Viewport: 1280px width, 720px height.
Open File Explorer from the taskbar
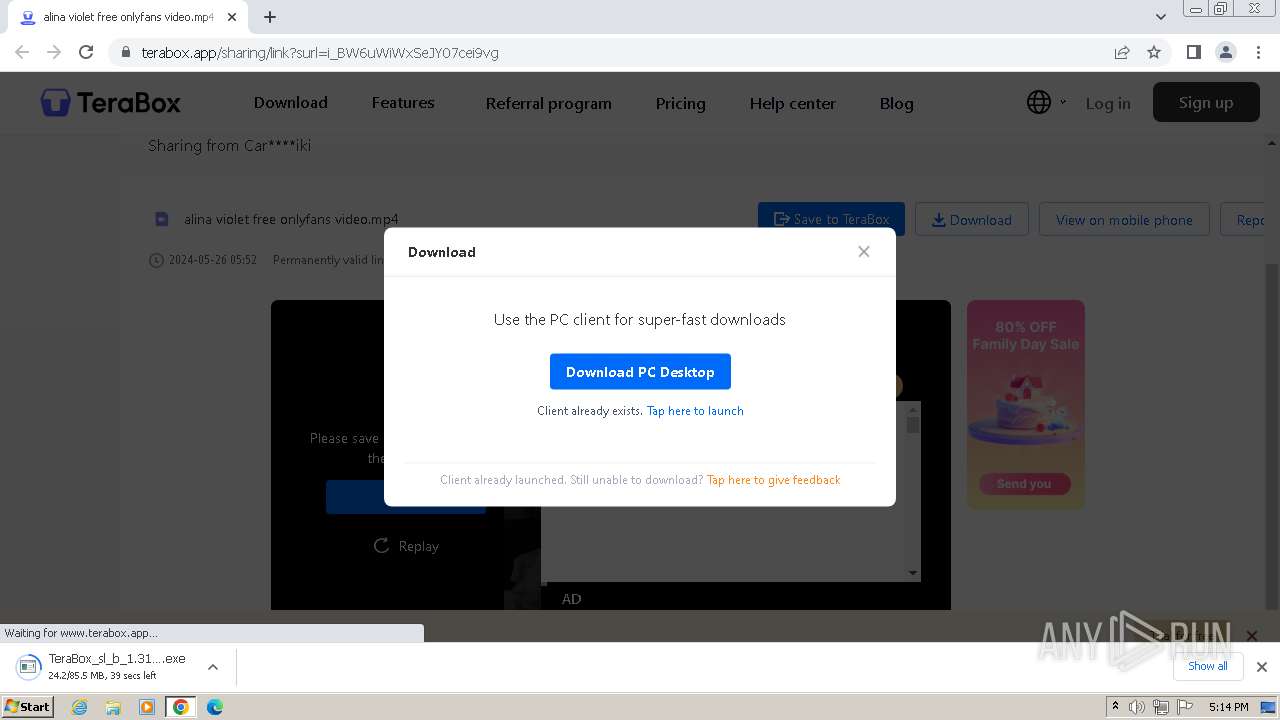(113, 707)
